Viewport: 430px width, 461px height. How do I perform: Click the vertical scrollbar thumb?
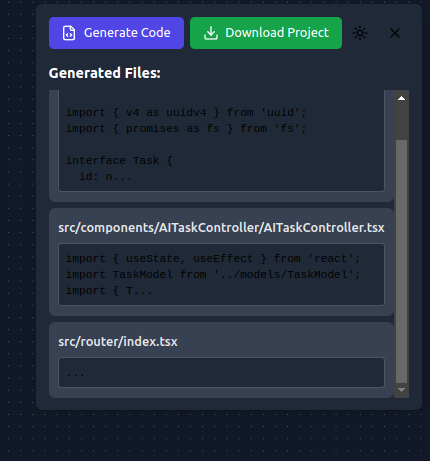[401, 261]
